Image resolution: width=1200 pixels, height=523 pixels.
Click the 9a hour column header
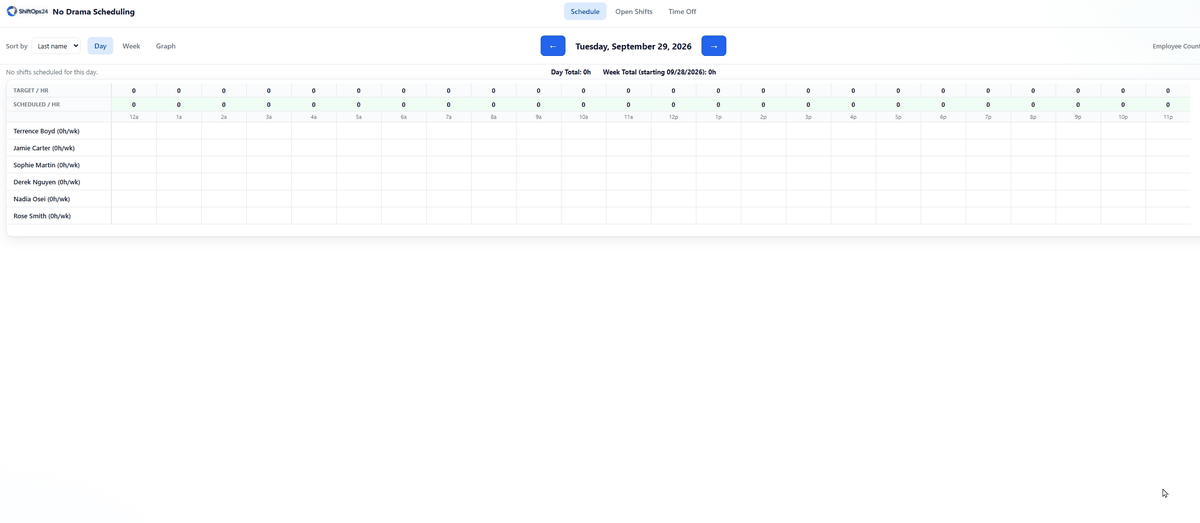point(539,117)
